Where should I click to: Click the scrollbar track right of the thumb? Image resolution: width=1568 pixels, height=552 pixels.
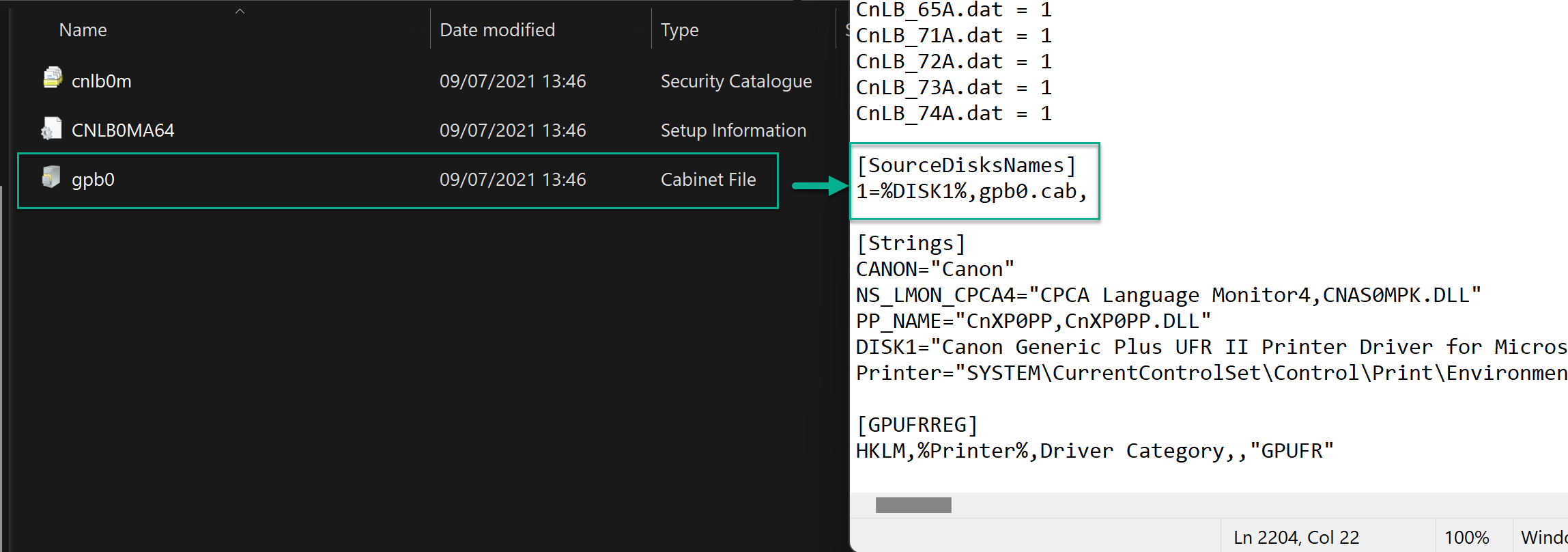(x=1229, y=505)
